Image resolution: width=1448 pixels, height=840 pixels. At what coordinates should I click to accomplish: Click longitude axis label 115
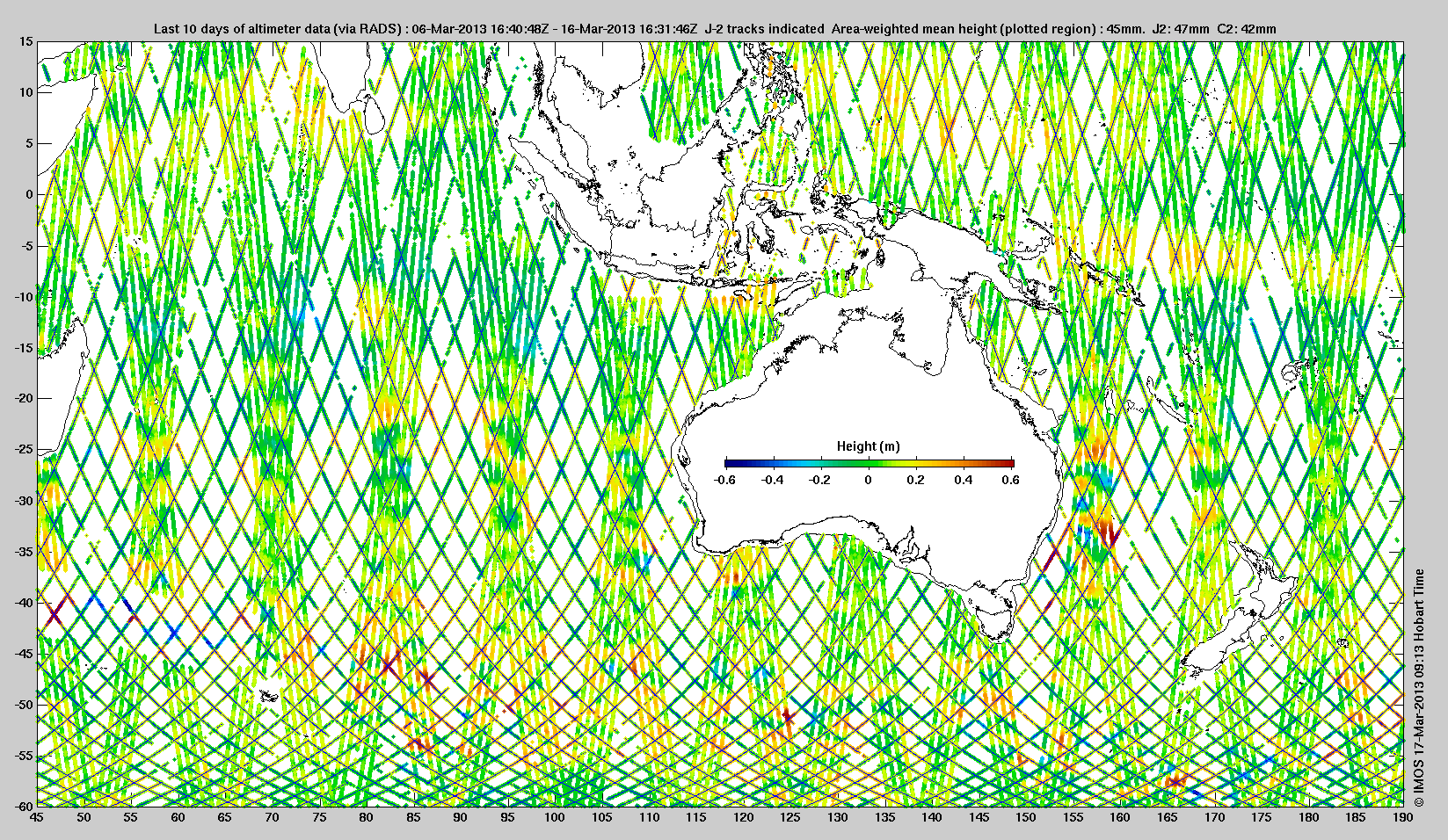[696, 818]
